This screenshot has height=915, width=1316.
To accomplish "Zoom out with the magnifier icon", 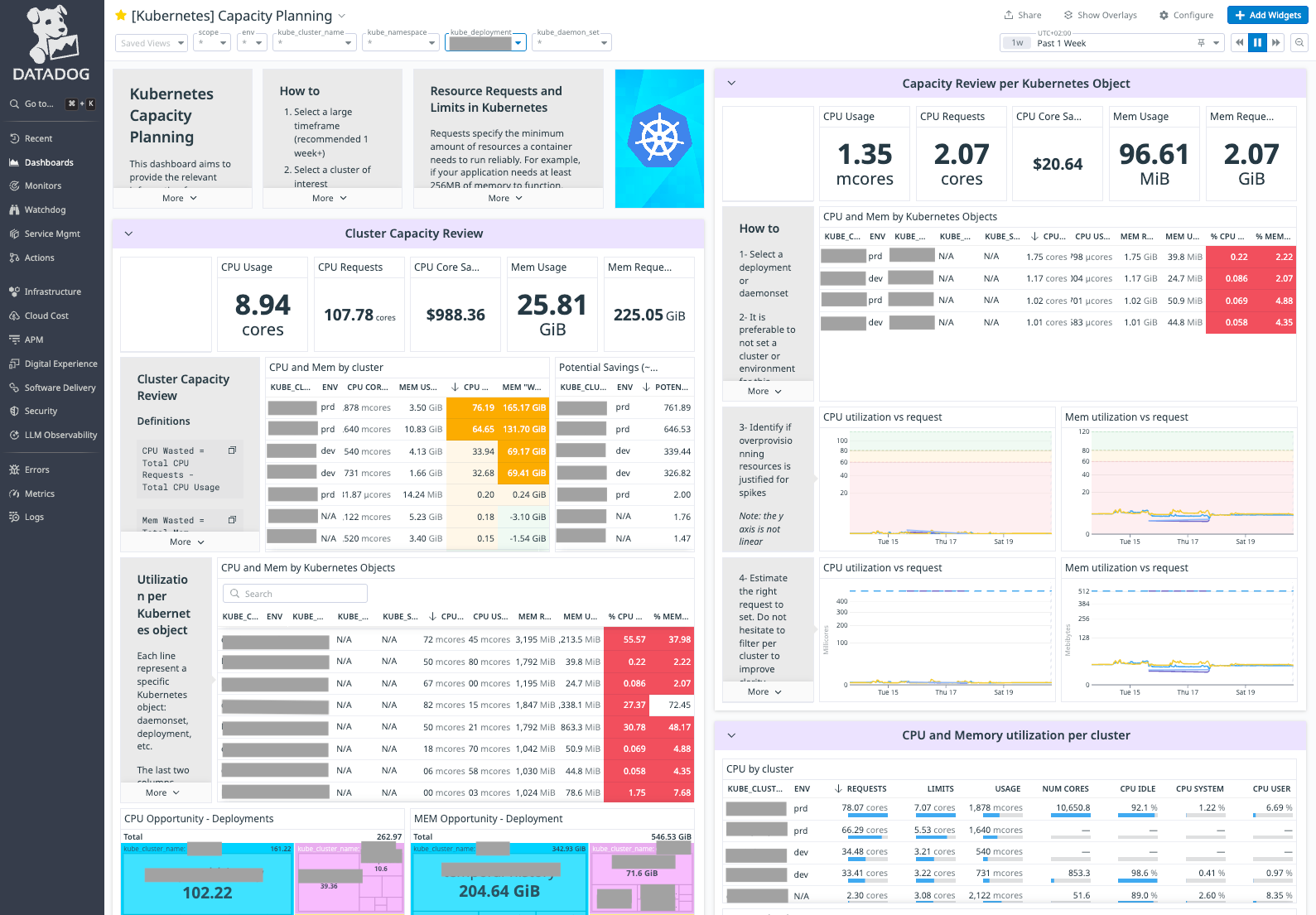I will coord(1299,43).
